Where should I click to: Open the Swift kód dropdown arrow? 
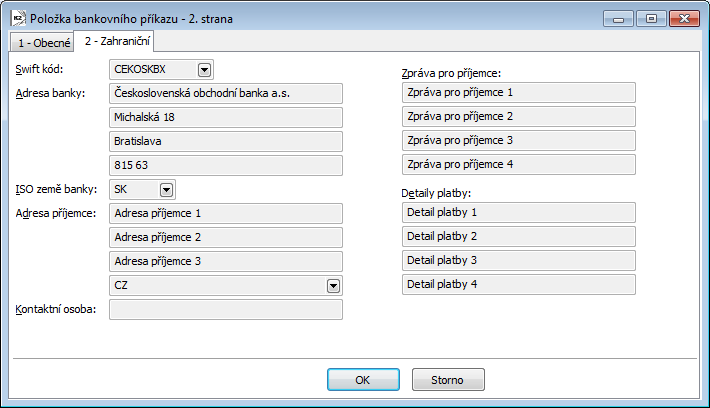click(205, 70)
